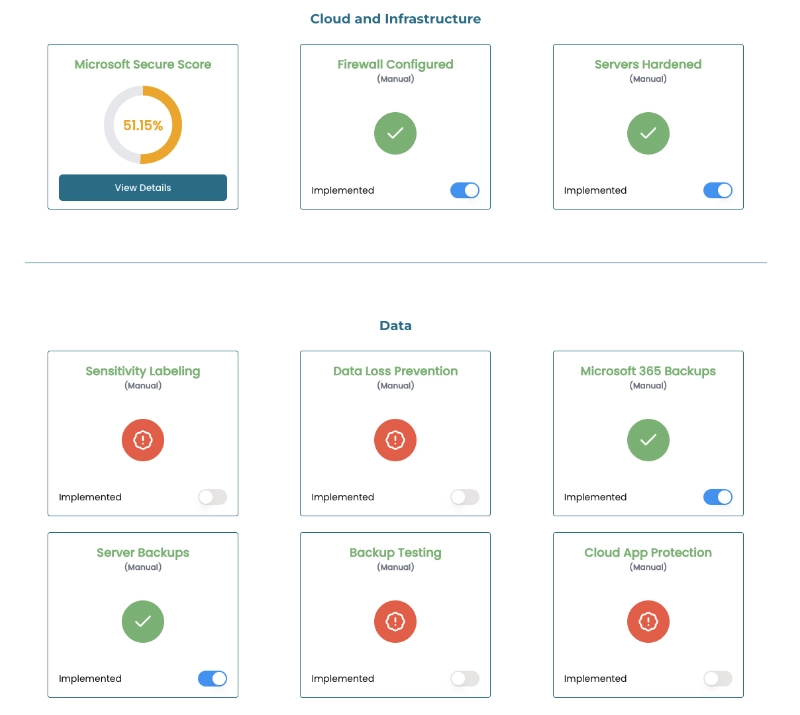The image size is (800, 715).
Task: Click the green checkmark in Firewall Configured
Action: point(395,133)
